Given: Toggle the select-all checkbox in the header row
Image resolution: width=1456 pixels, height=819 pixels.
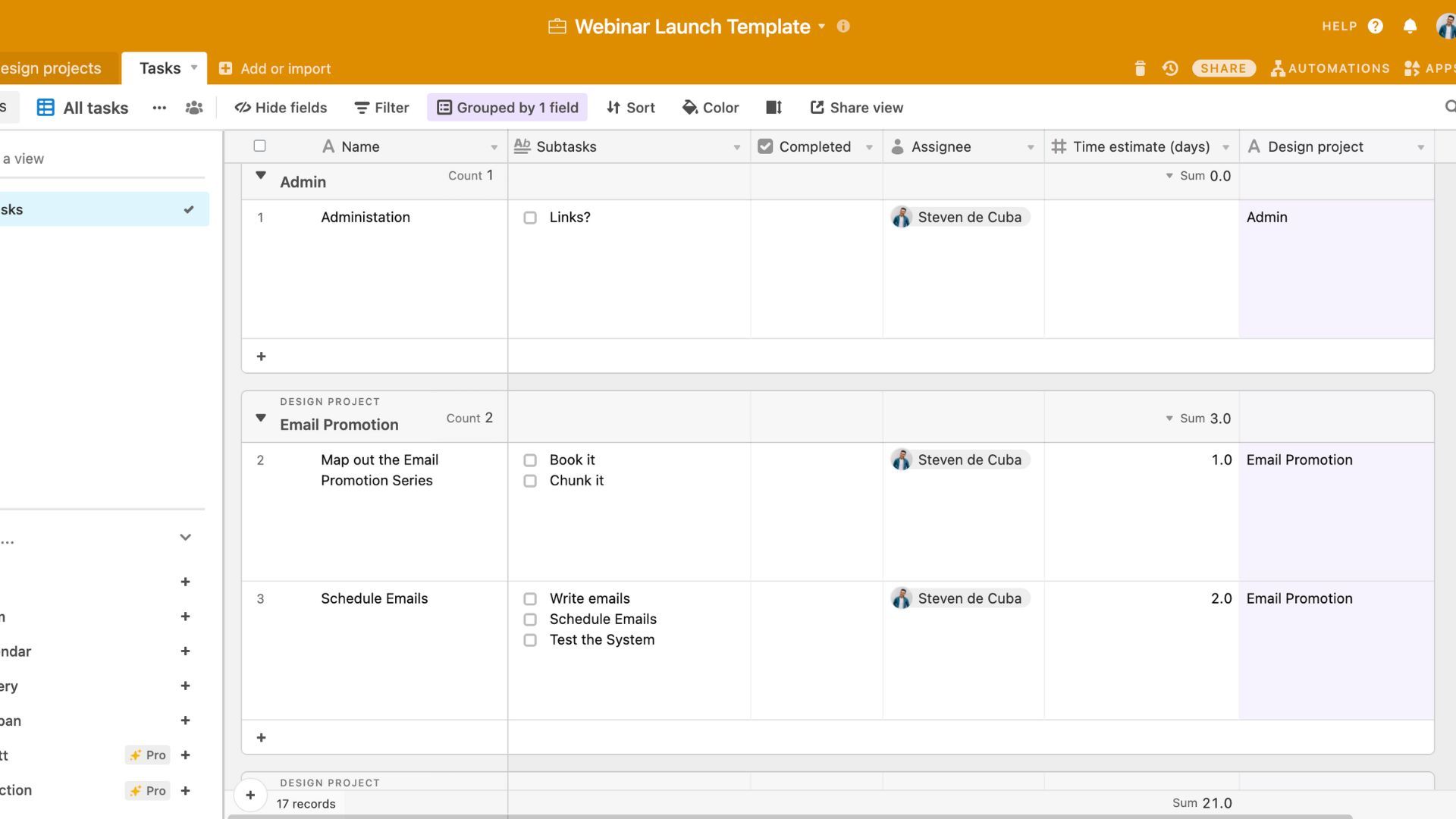Looking at the screenshot, I should [259, 146].
